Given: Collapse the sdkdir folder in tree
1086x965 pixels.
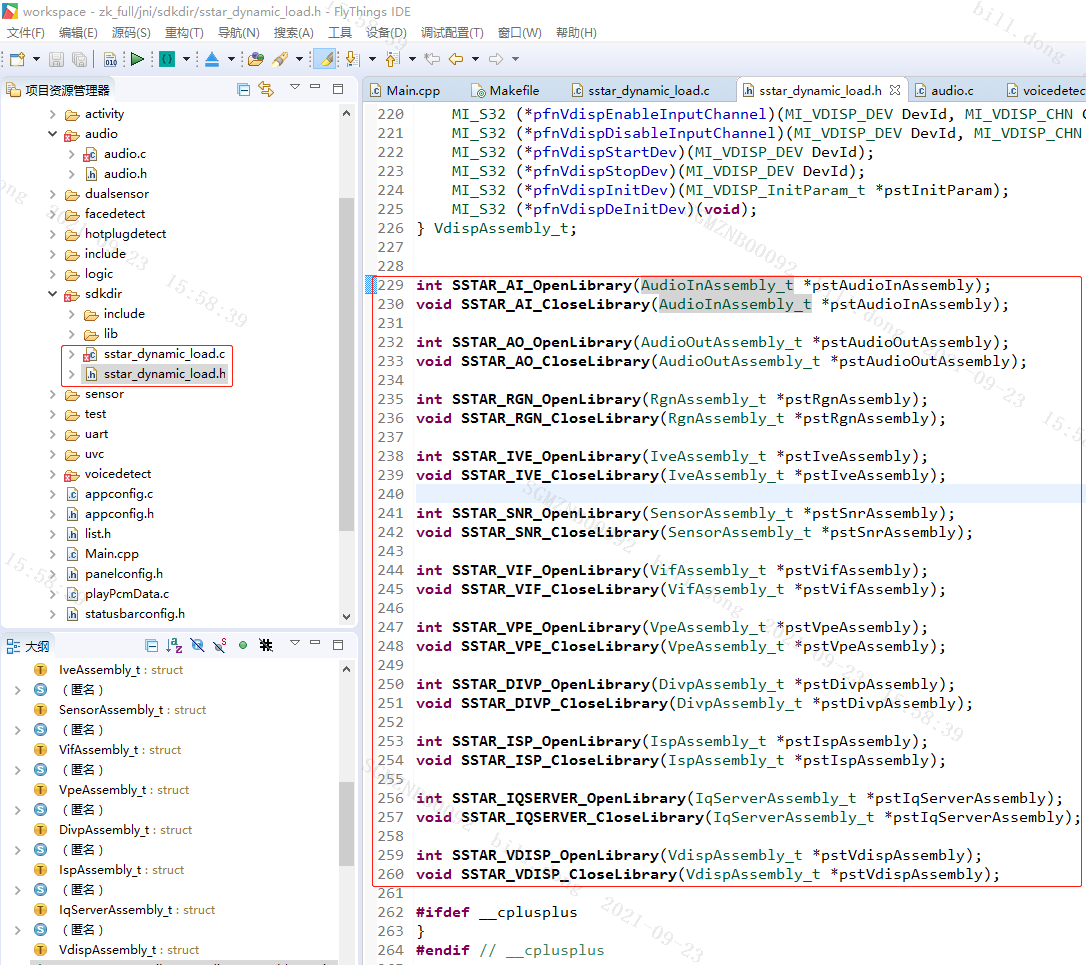Looking at the screenshot, I should 53,294.
